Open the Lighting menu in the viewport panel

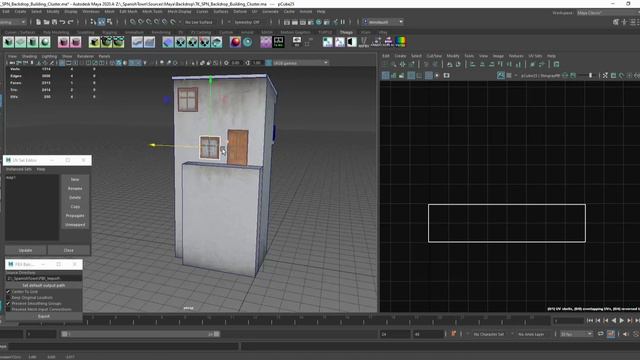tap(49, 56)
